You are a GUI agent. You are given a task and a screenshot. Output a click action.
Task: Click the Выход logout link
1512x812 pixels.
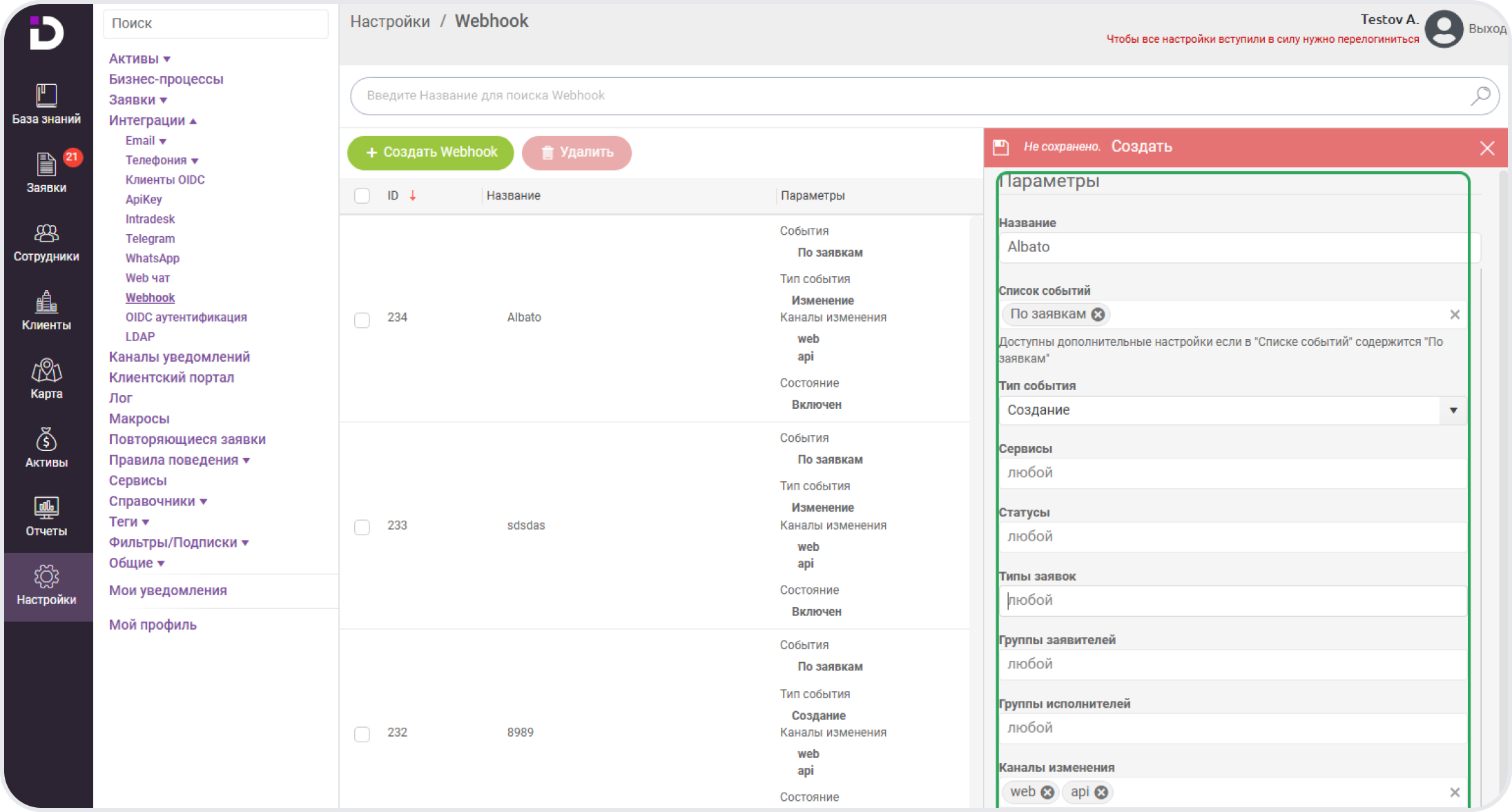[x=1486, y=29]
